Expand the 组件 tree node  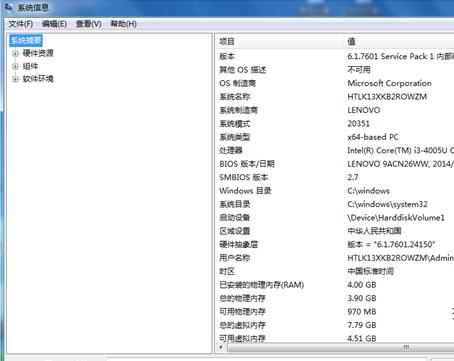15,66
